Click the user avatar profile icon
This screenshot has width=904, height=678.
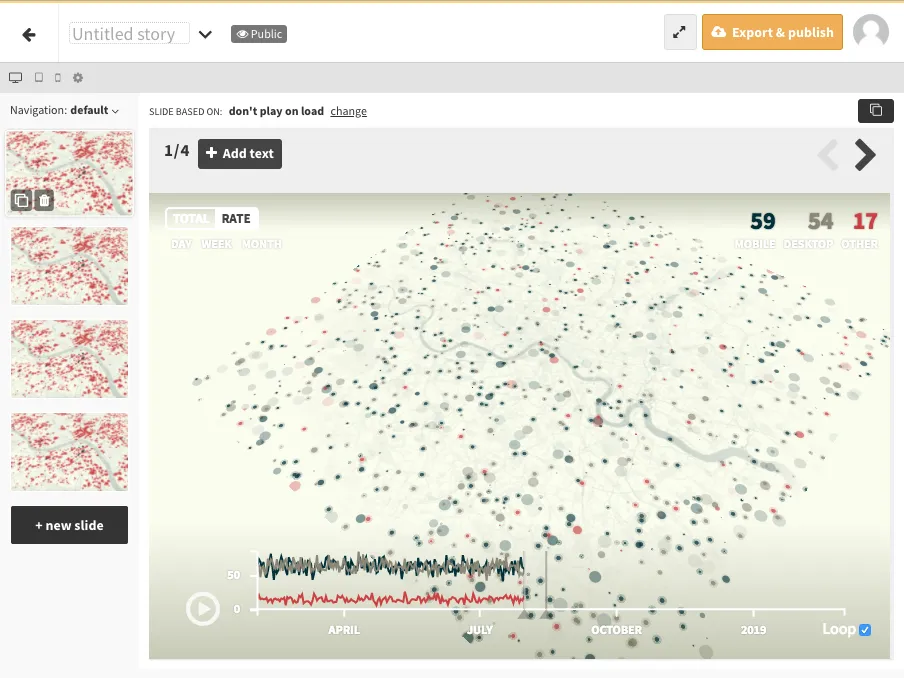click(x=870, y=32)
